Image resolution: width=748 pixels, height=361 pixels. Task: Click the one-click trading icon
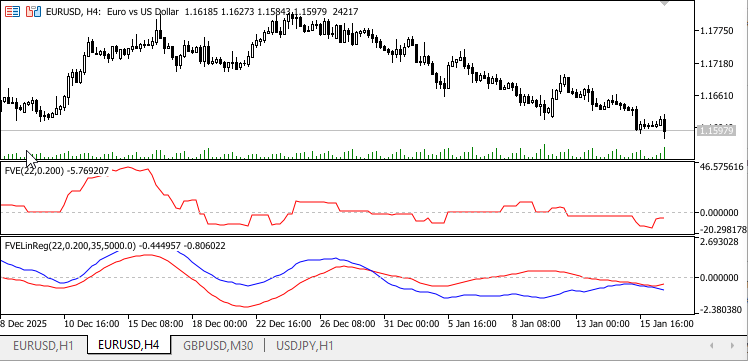click(33, 11)
